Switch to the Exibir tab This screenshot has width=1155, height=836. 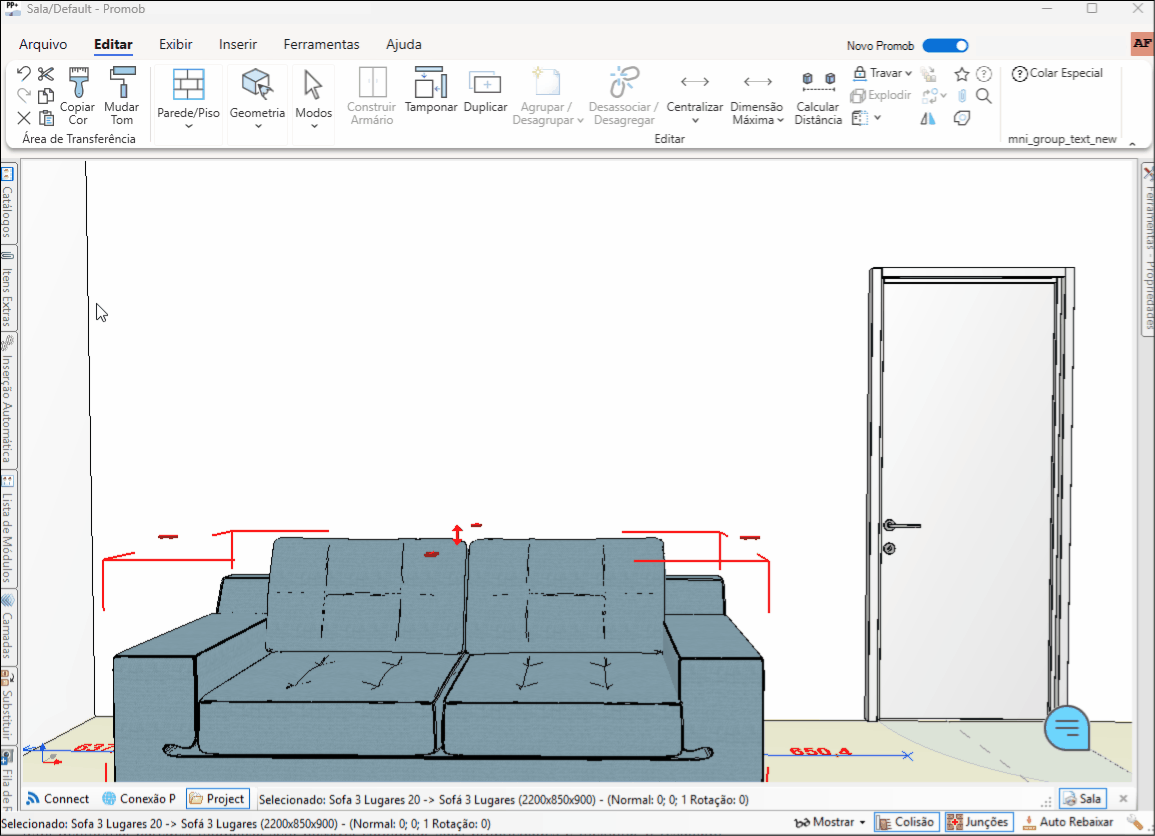175,44
